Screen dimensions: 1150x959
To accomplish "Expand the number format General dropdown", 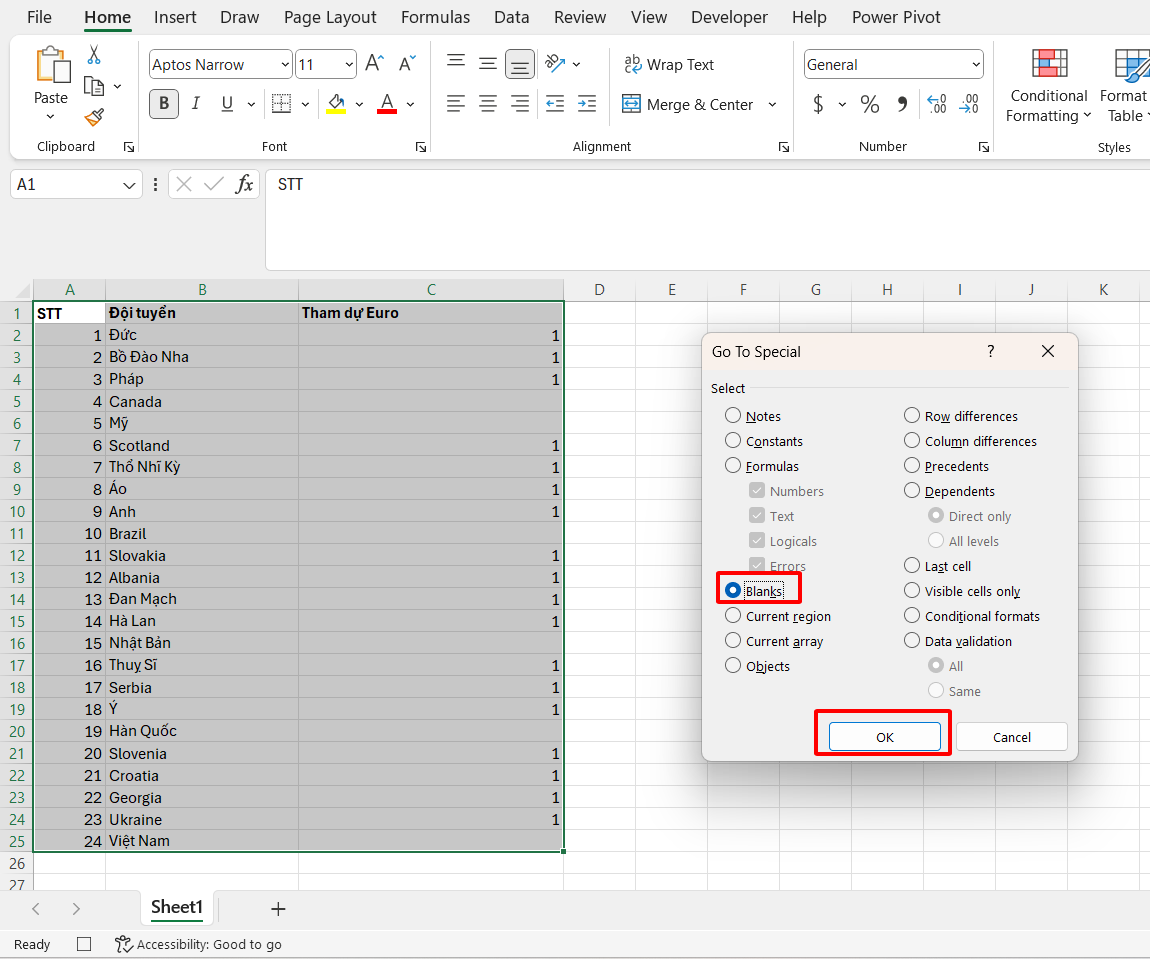I will pos(976,65).
